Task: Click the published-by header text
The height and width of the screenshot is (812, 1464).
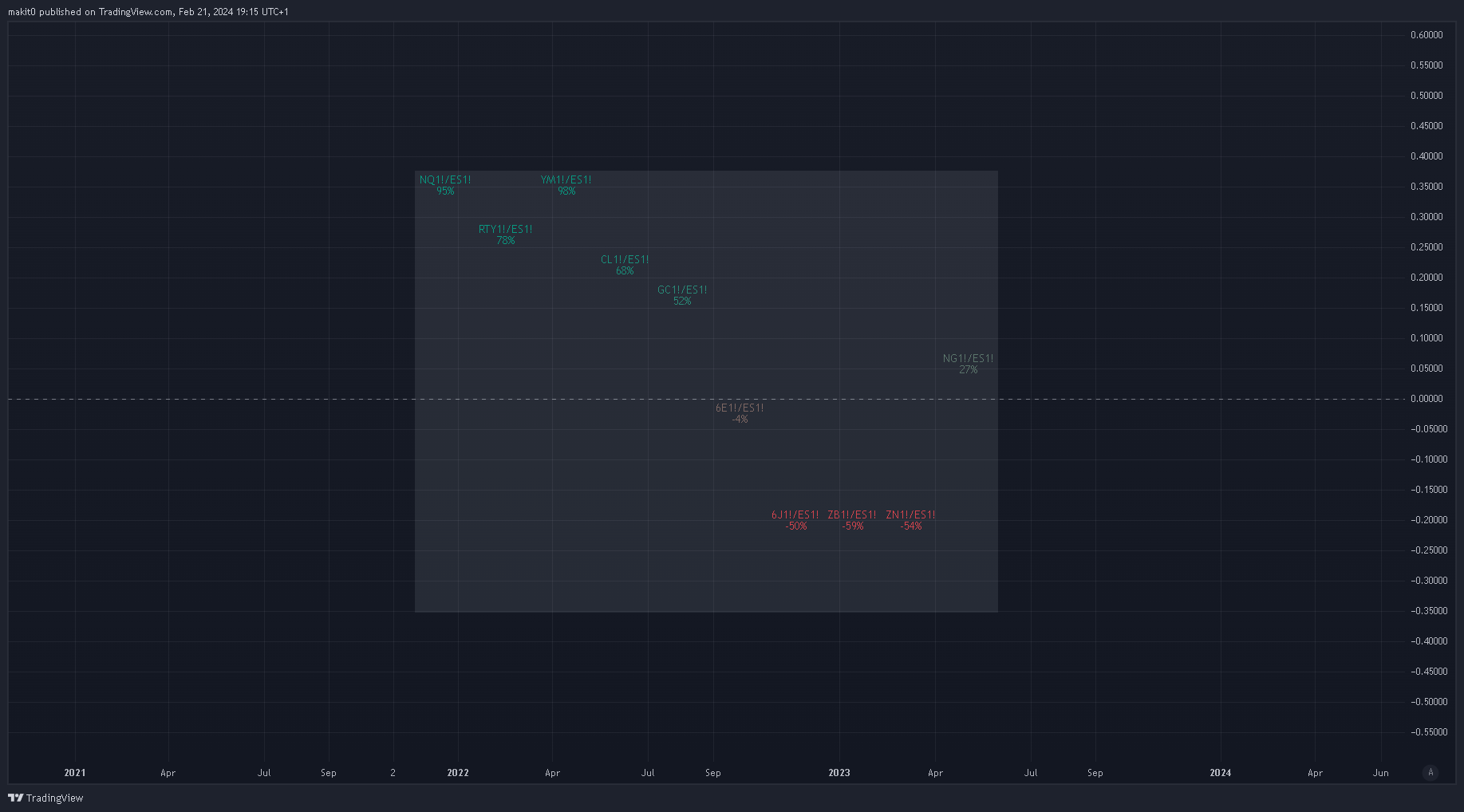Action: coord(148,12)
